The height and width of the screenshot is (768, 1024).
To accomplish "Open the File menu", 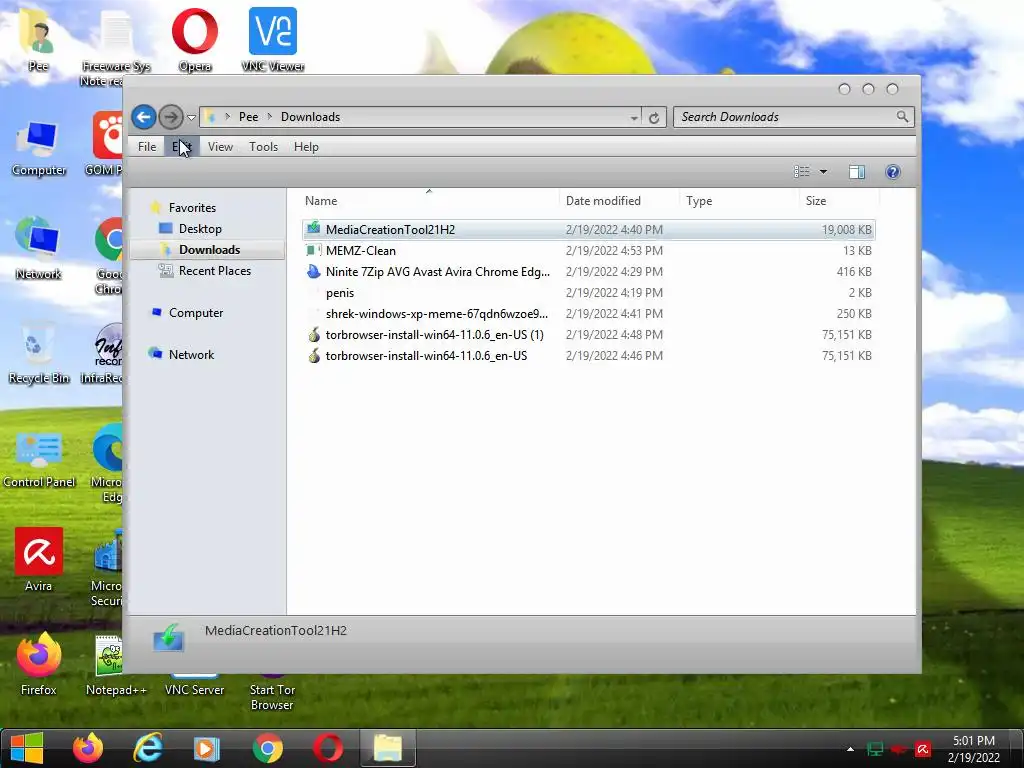I will pos(147,147).
